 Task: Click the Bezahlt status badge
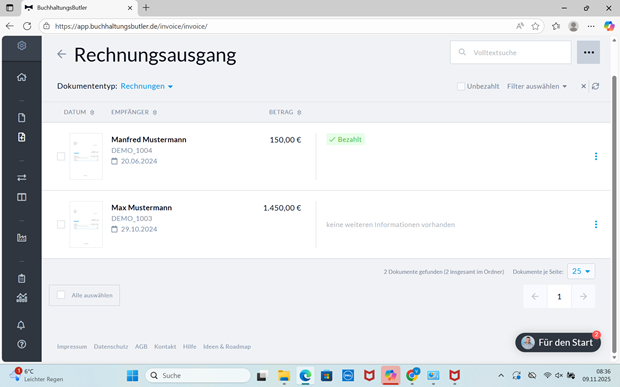pos(345,140)
